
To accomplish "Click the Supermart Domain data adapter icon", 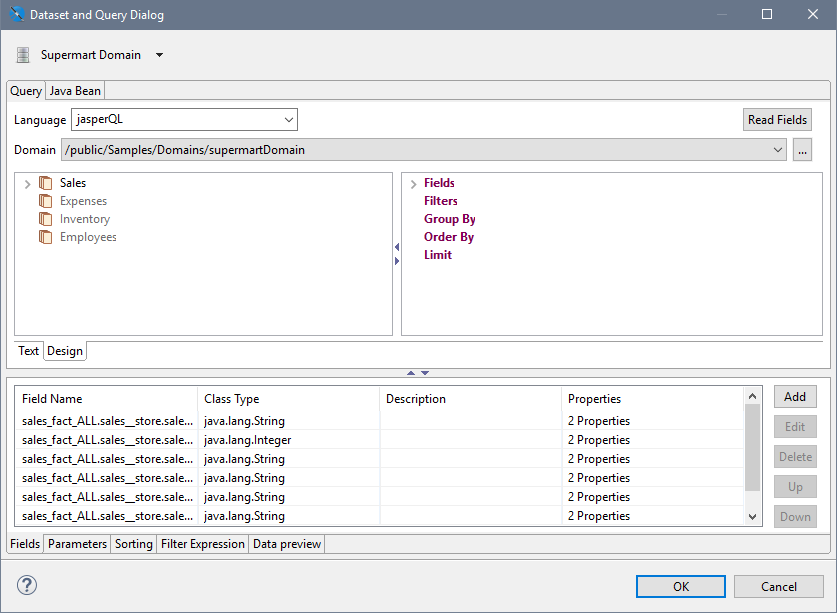I will [23, 55].
